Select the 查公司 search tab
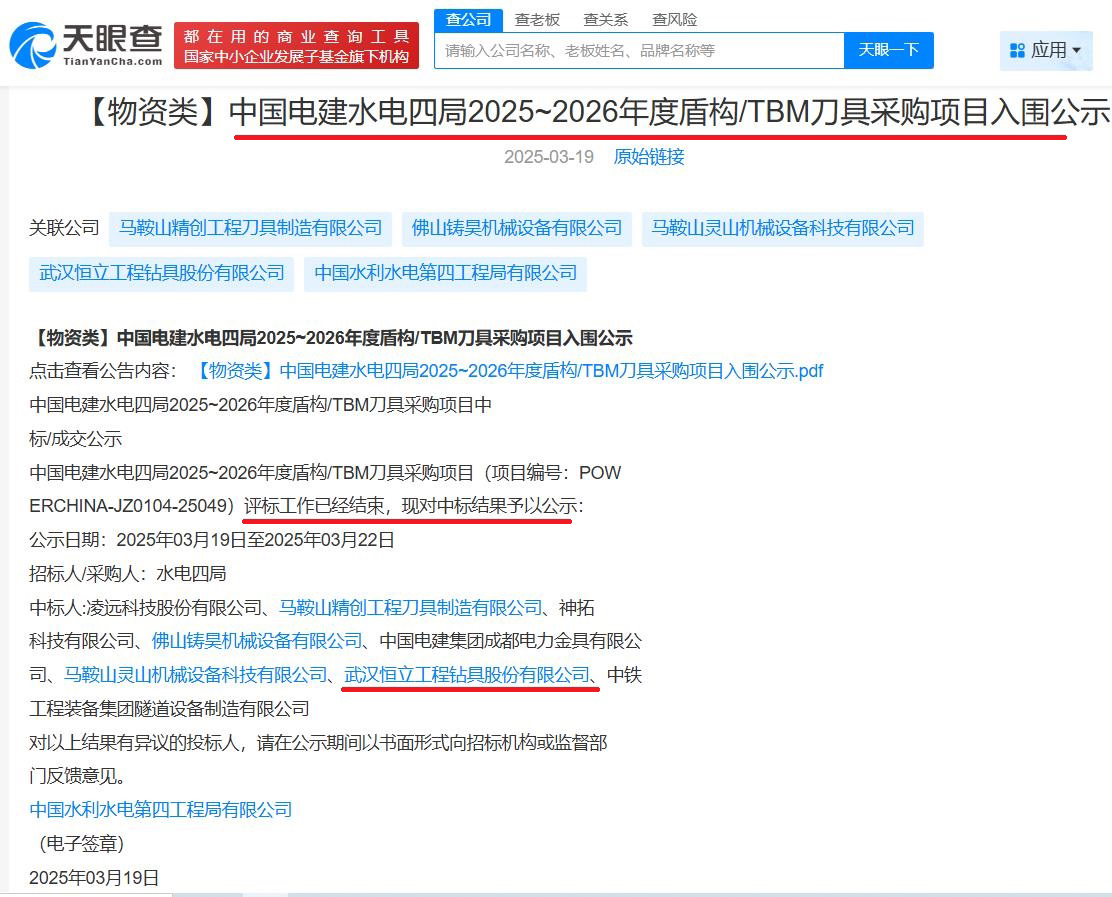The width and height of the screenshot is (1112, 897). coord(468,20)
